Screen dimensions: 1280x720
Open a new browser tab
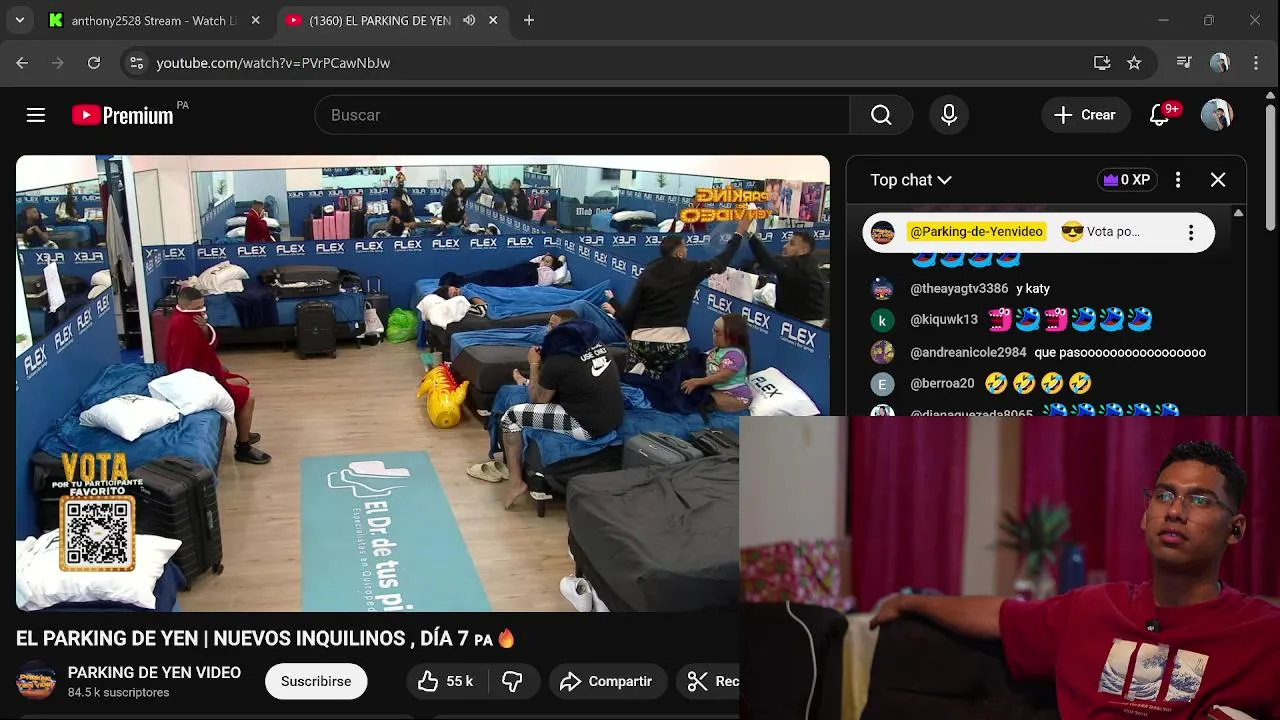click(529, 20)
